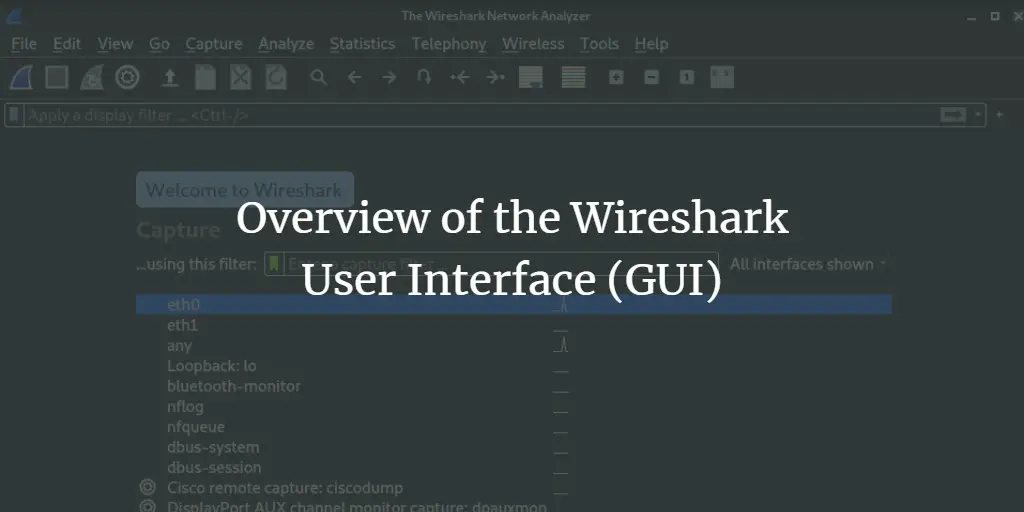Viewport: 1024px width, 512px height.
Task: Select the nflog interface row
Action: (513, 406)
